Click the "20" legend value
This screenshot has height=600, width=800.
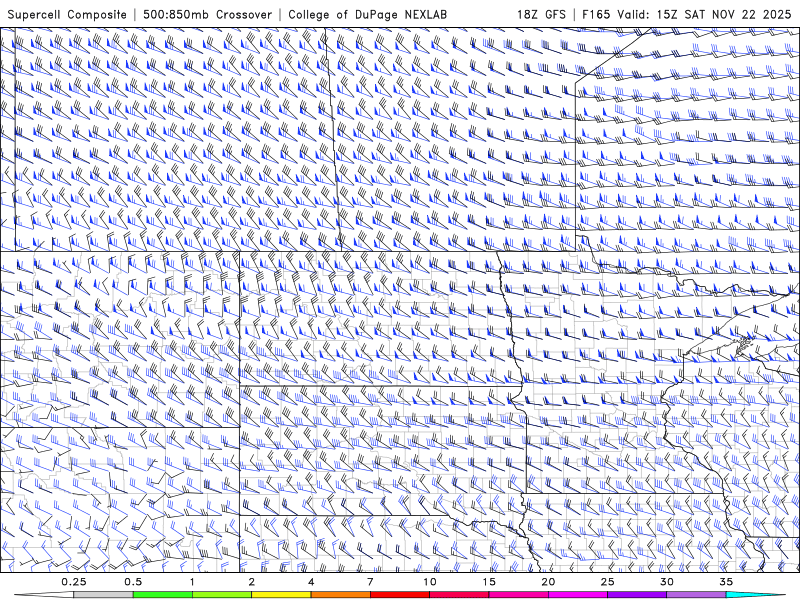(x=548, y=582)
